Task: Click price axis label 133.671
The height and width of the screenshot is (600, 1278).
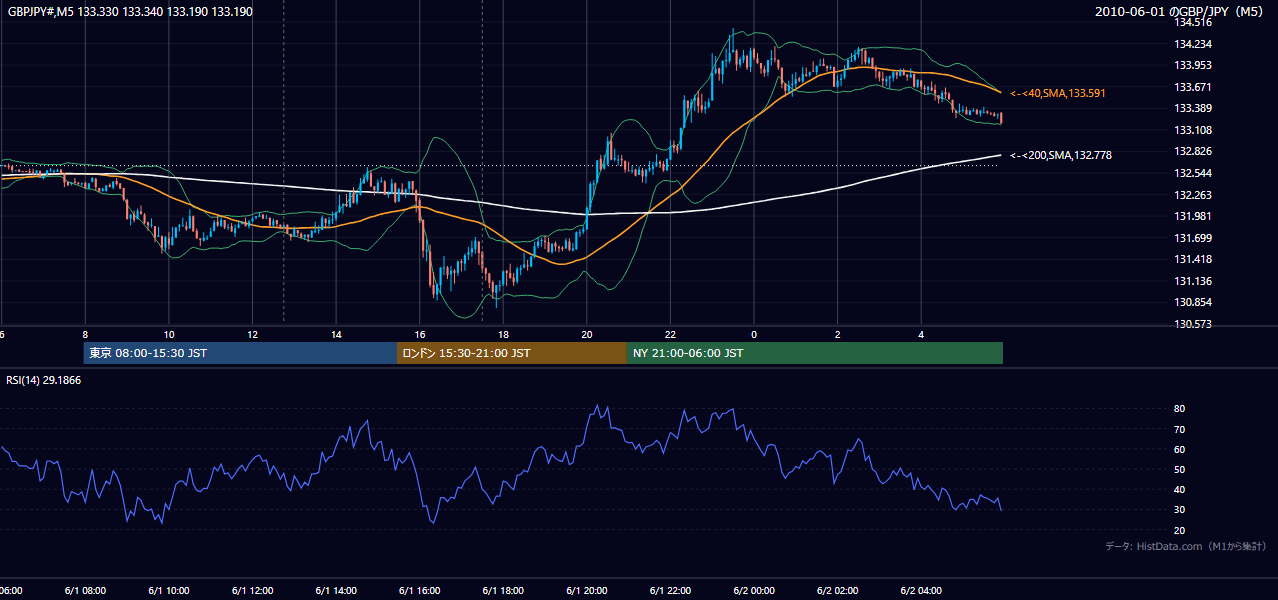Action: coord(1193,87)
